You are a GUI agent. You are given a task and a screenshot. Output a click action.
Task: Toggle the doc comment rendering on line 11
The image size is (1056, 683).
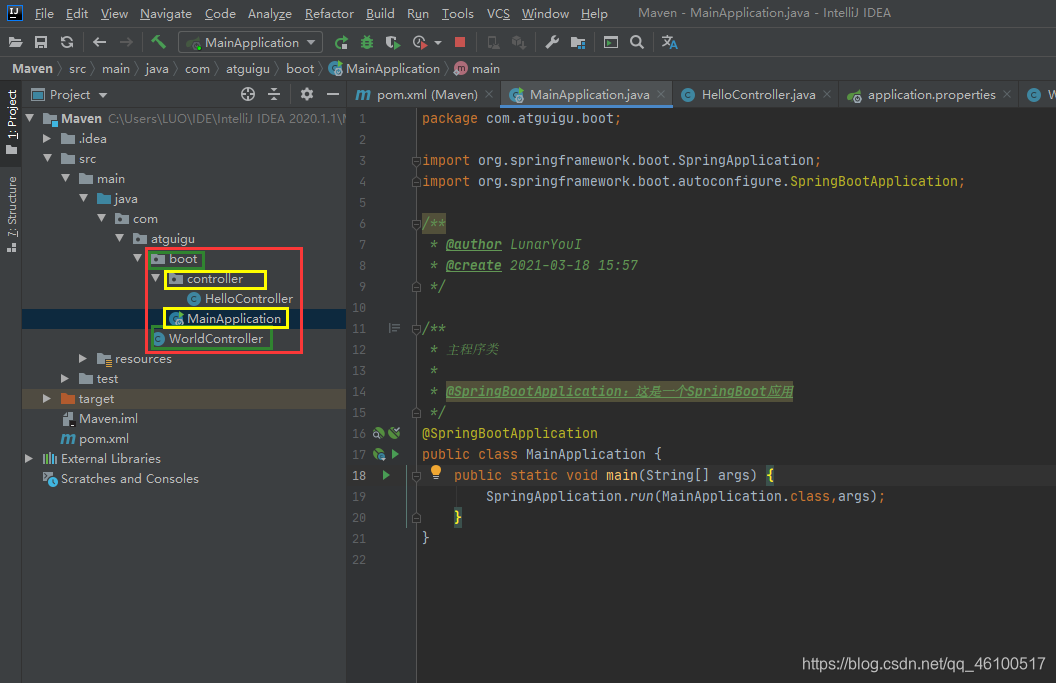(395, 328)
